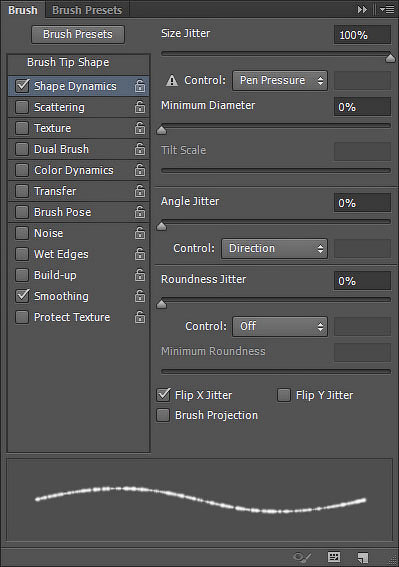
Task: Collapse panel with double-arrow icon at top
Action: point(362,10)
